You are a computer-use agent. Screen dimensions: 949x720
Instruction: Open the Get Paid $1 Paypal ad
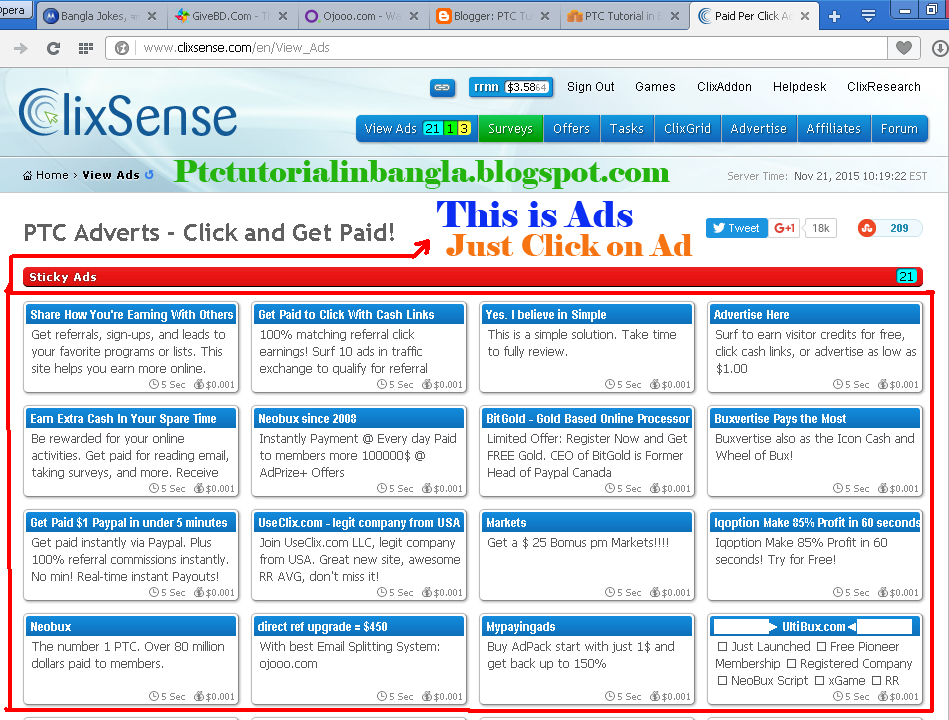pos(131,556)
